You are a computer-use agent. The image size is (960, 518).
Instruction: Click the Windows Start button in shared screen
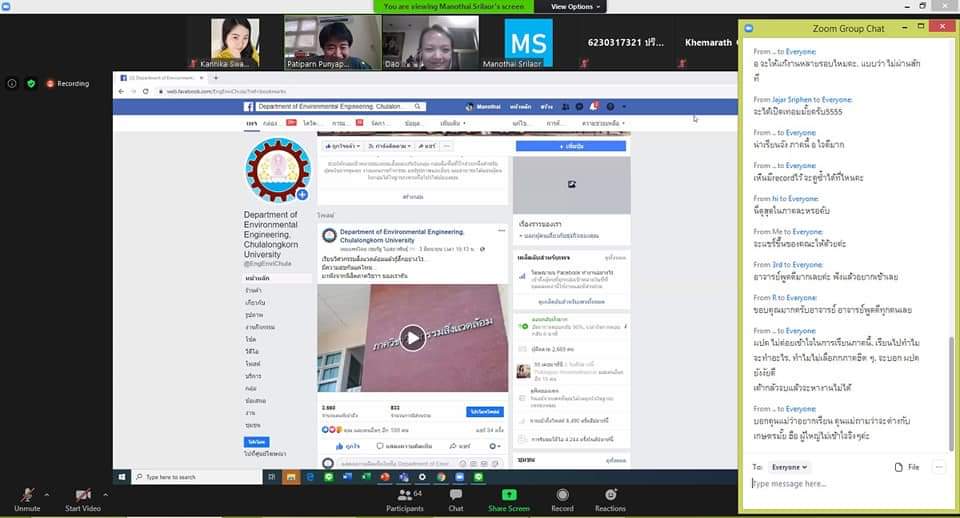tap(122, 477)
